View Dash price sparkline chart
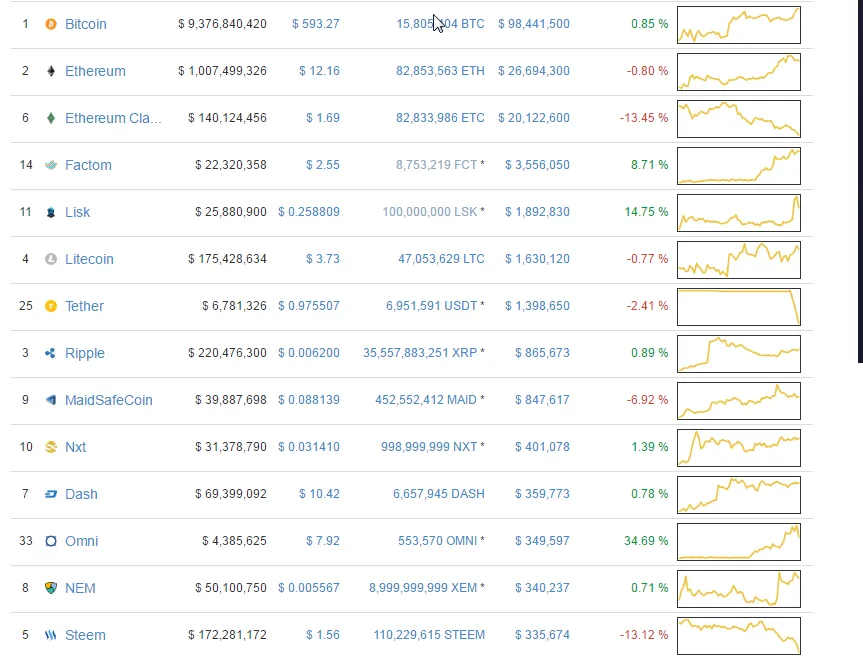Image resolution: width=863 pixels, height=659 pixels. 739,495
